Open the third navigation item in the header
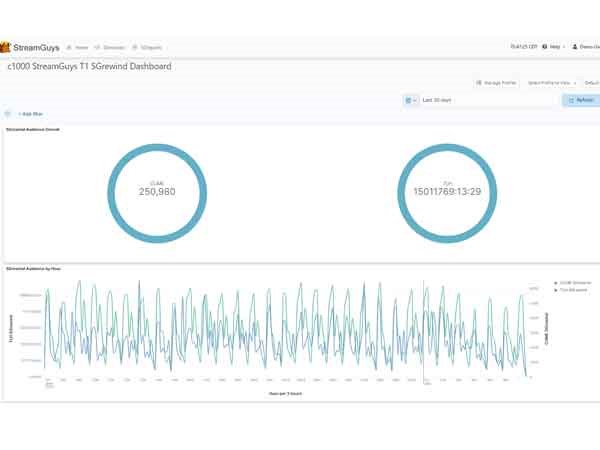The height and width of the screenshot is (450, 600). (147, 47)
